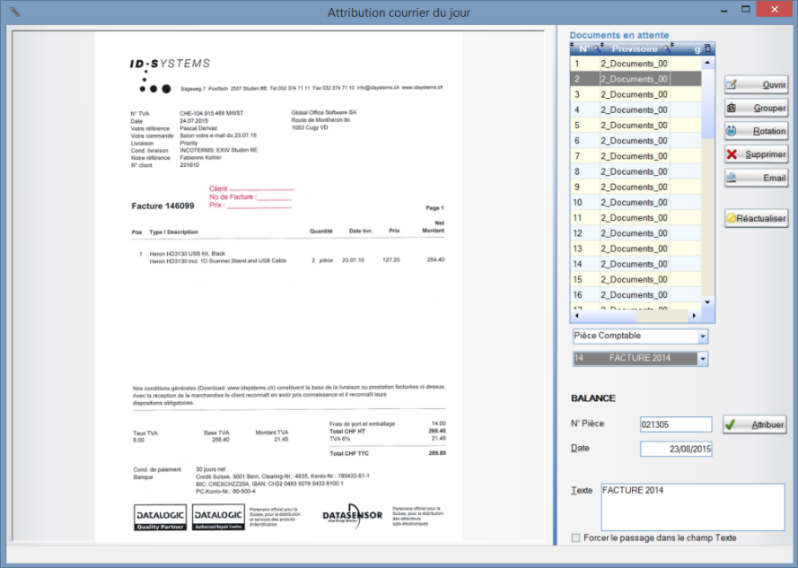Image resolution: width=798 pixels, height=568 pixels.
Task: Click the Rotation button
Action: click(756, 131)
